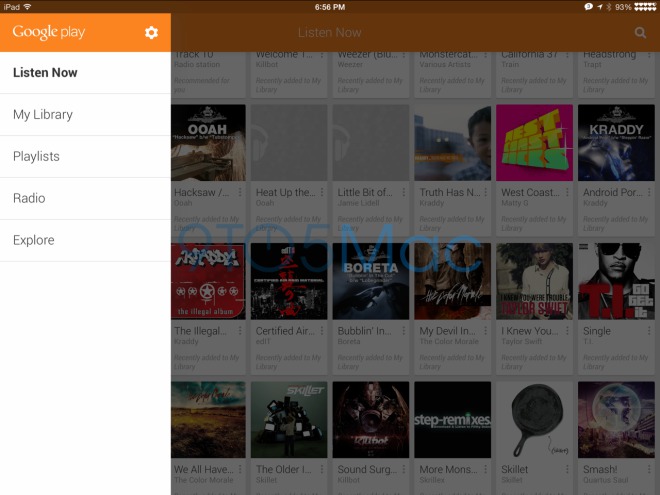
Task: Open the Certified Air Raid Material cover
Action: pyautogui.click(x=289, y=281)
